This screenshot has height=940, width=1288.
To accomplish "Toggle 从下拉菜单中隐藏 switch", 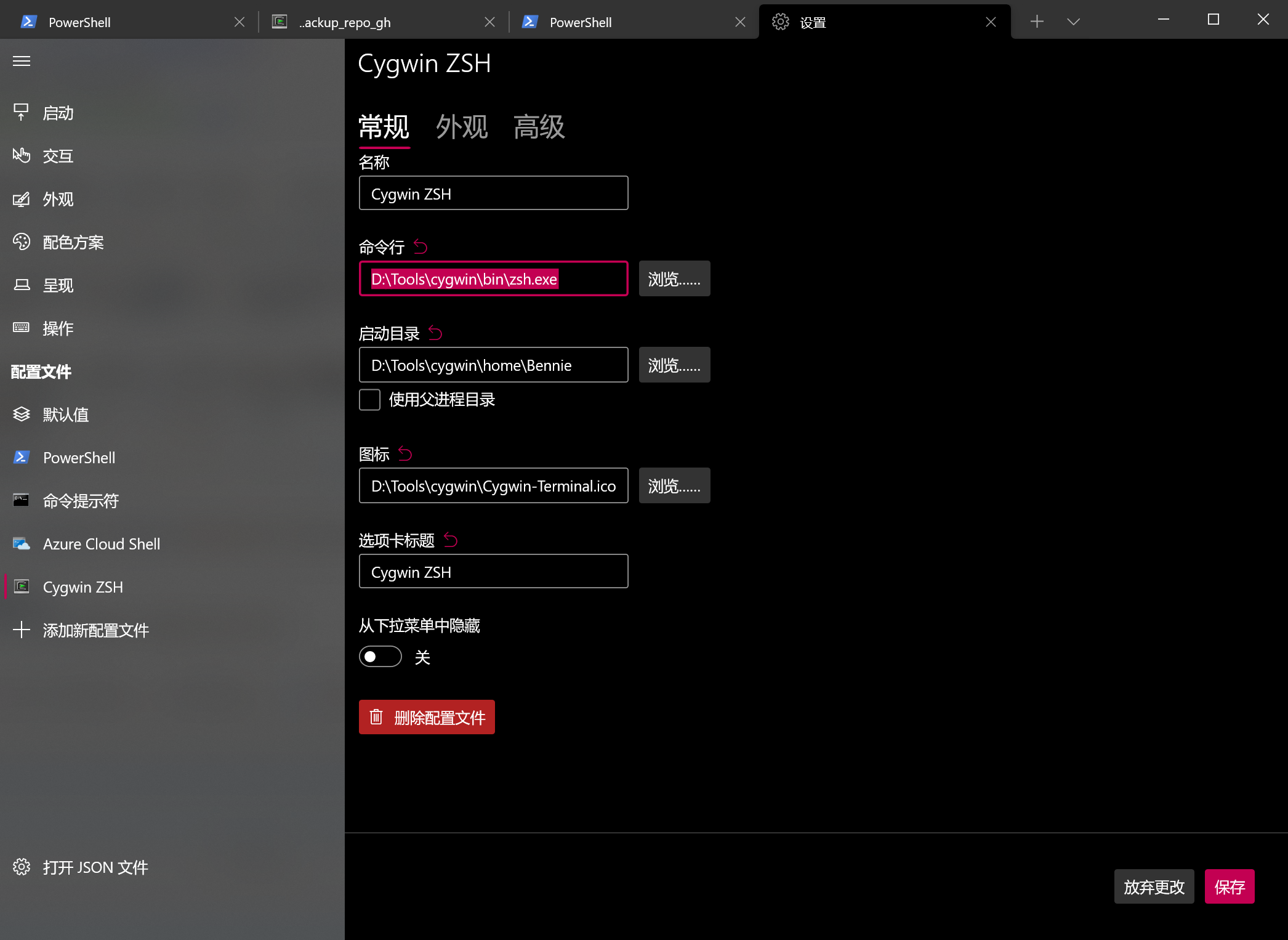I will pyautogui.click(x=380, y=657).
